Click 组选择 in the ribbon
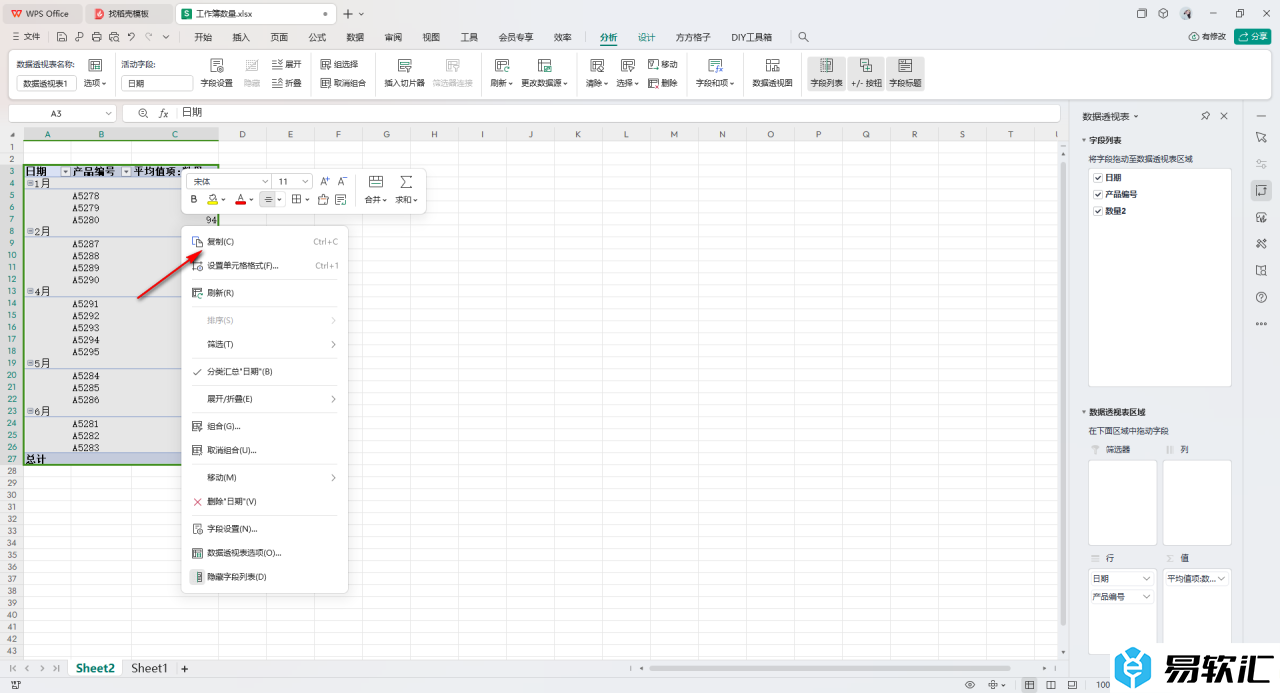The image size is (1280, 693). 339,64
